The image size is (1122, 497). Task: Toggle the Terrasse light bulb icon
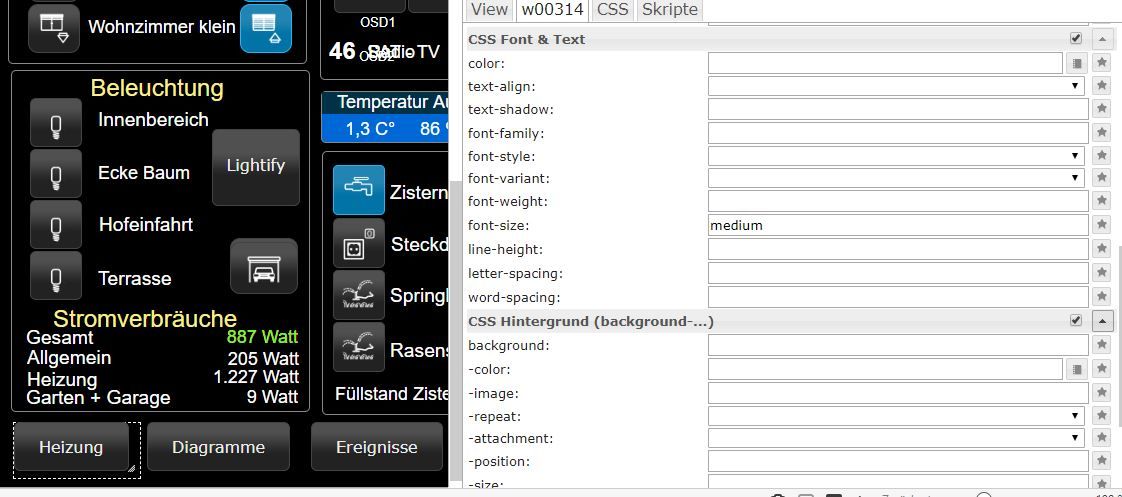pos(56,275)
